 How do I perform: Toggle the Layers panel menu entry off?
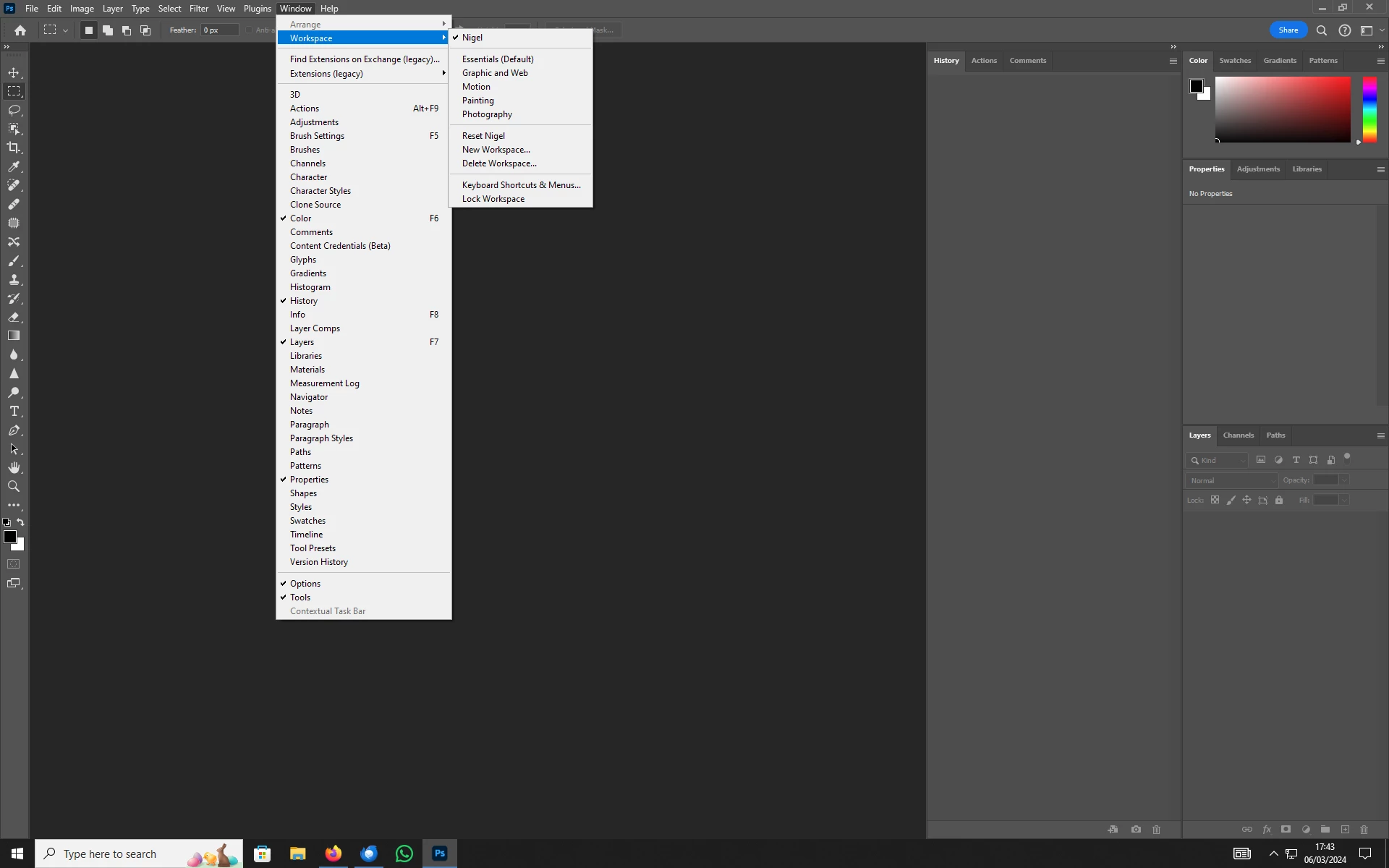302,342
